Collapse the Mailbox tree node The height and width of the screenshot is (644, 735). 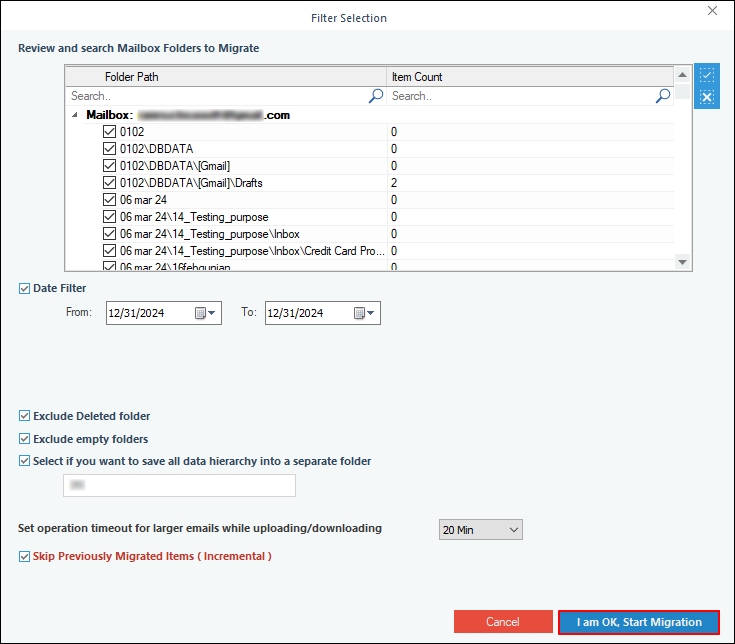pyautogui.click(x=75, y=115)
